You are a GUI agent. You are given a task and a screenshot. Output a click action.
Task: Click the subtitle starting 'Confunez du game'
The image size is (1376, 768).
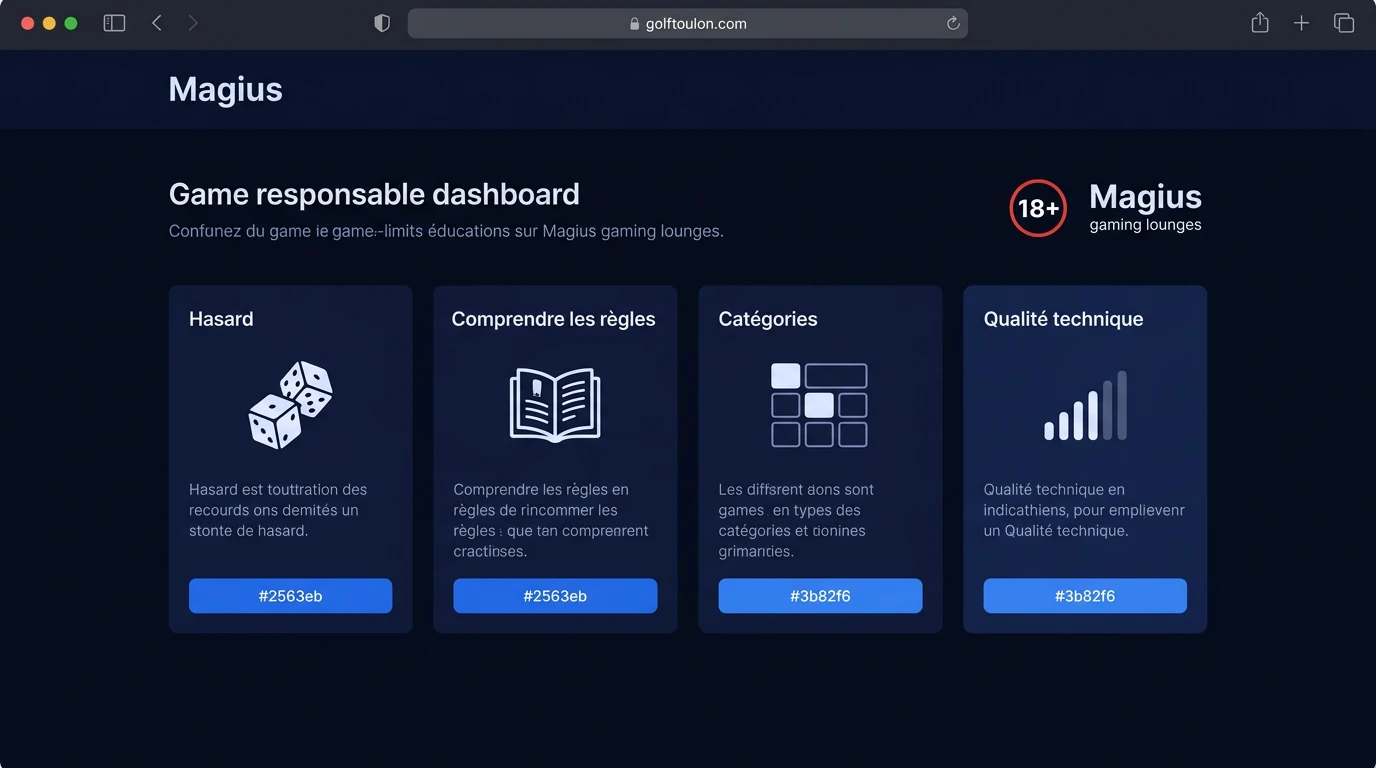click(446, 231)
